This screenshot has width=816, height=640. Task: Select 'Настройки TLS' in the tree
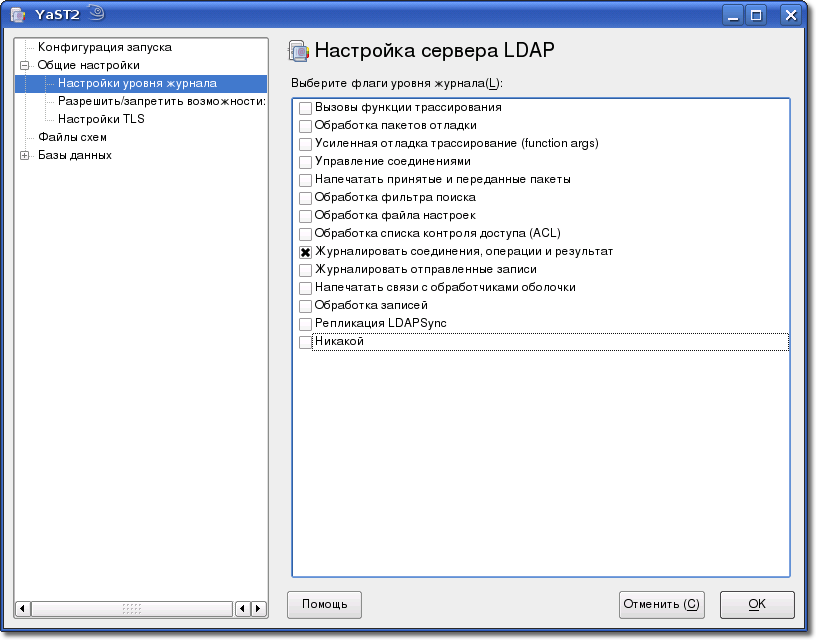101,119
